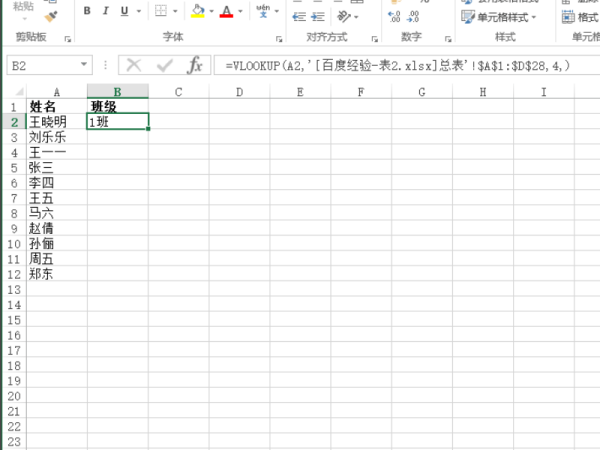Click cell containing 郑东

pos(57,274)
